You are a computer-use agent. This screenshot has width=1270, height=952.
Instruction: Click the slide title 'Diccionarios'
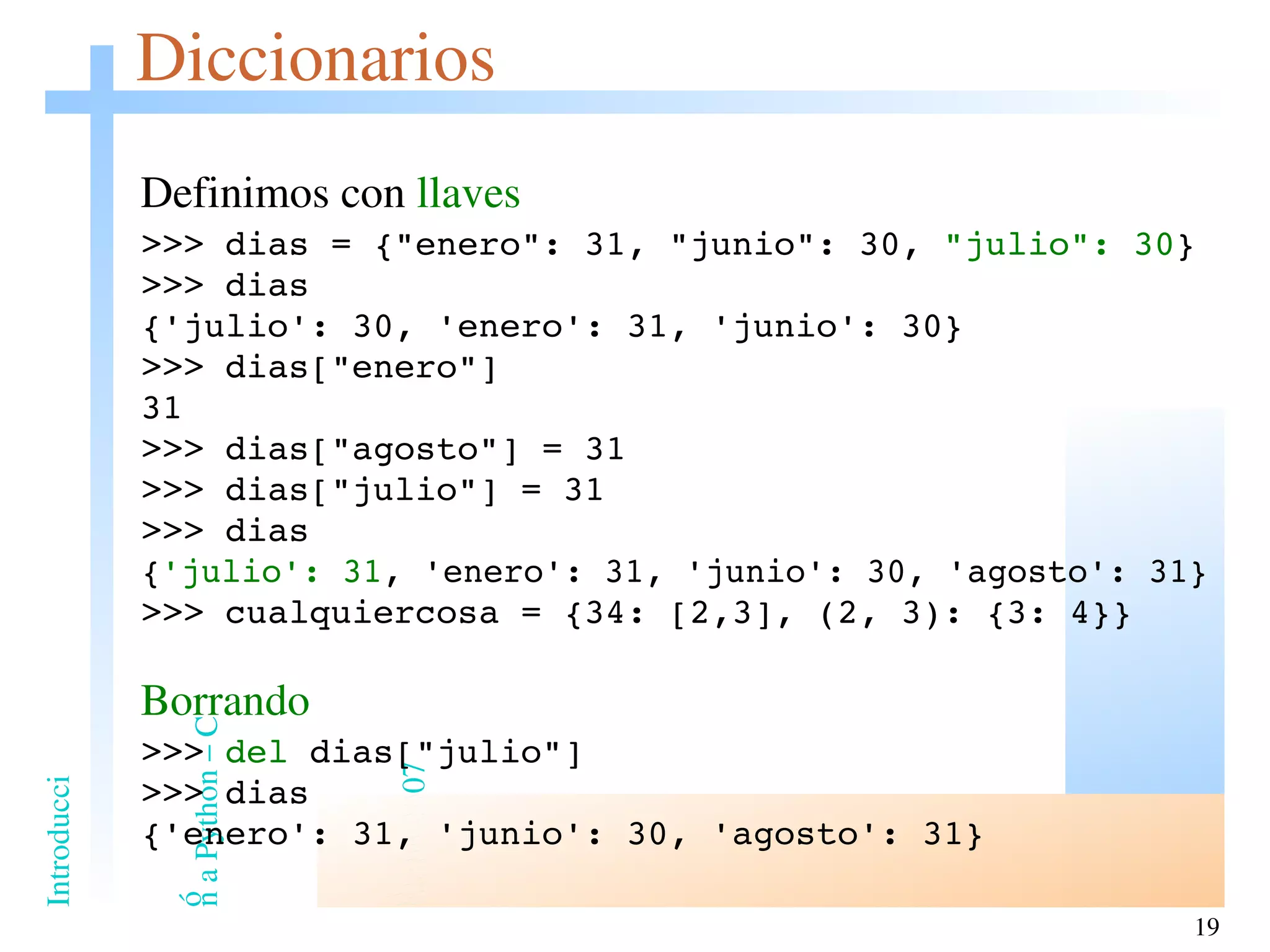tap(315, 57)
